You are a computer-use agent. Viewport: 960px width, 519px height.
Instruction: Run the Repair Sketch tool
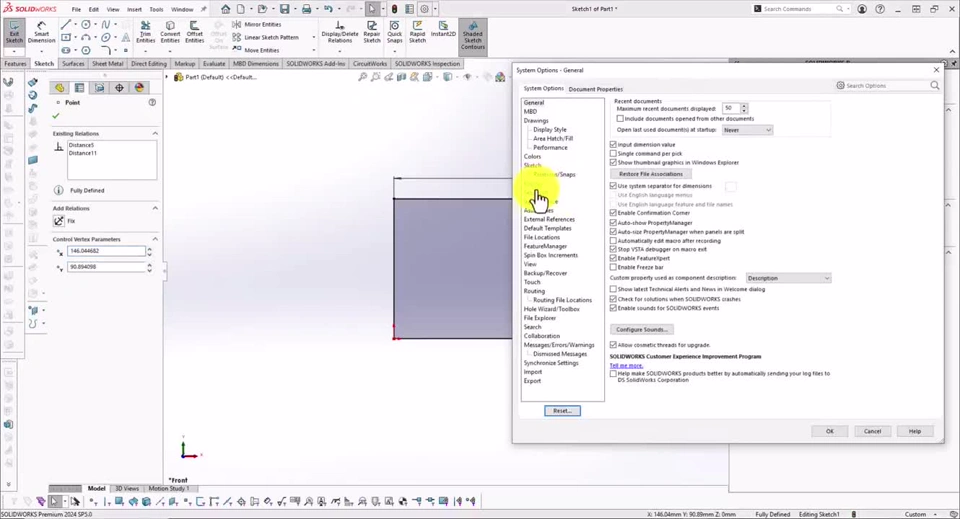coord(372,32)
